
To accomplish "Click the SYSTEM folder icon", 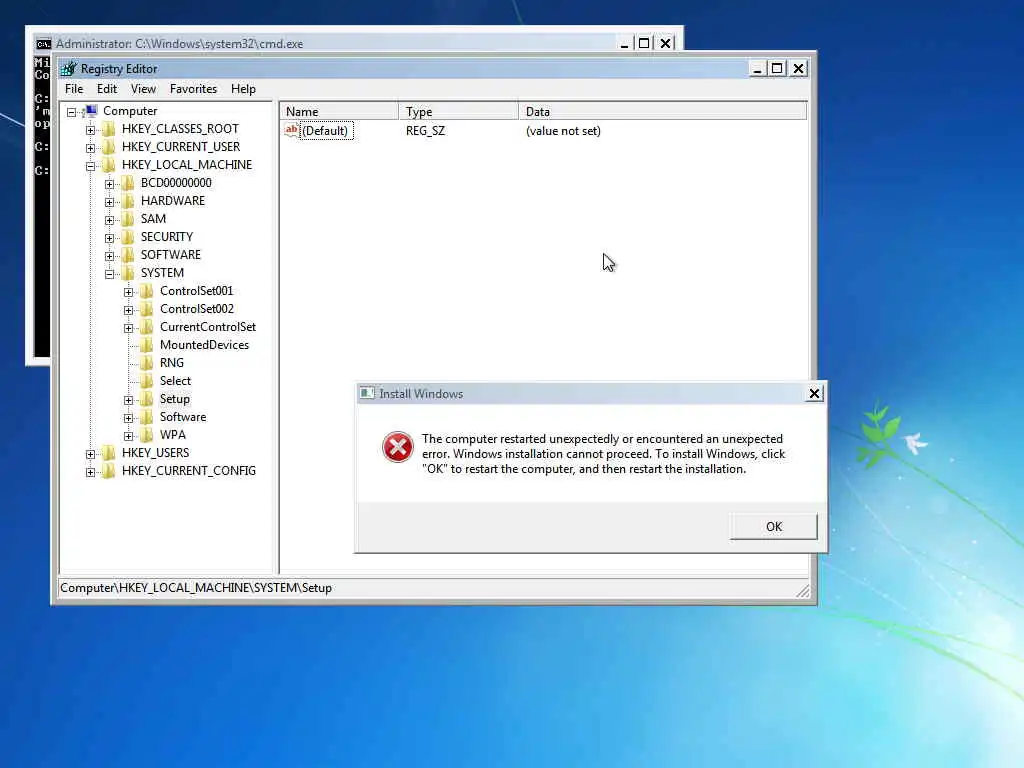I will 127,273.
